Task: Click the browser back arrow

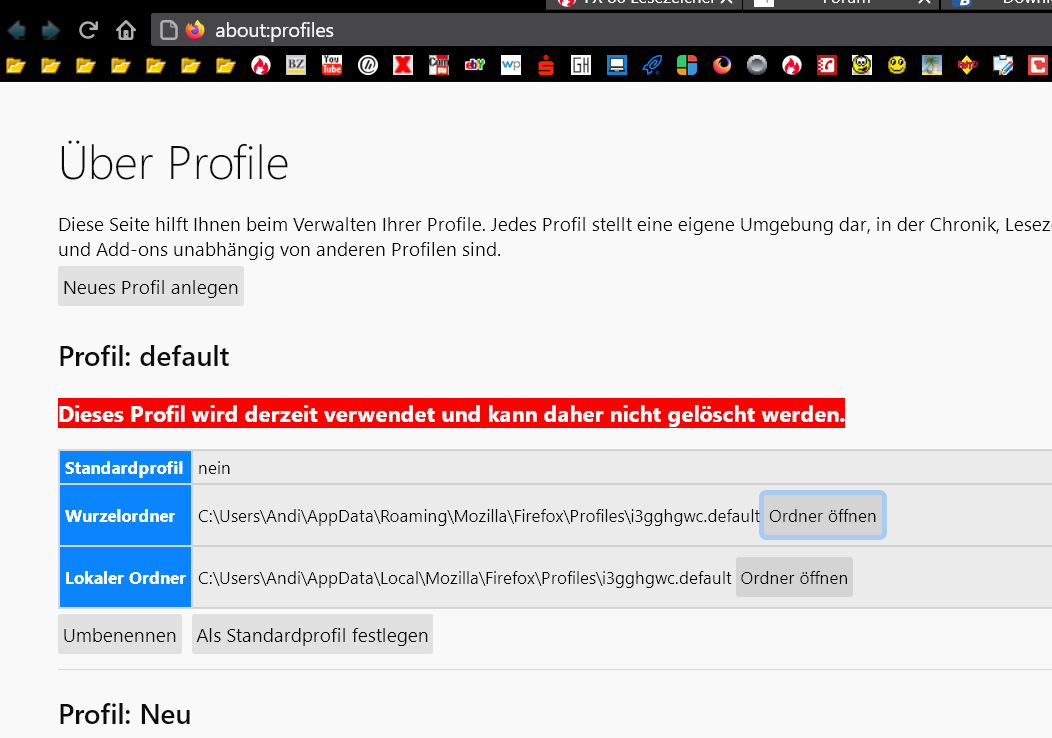Action: pos(17,30)
